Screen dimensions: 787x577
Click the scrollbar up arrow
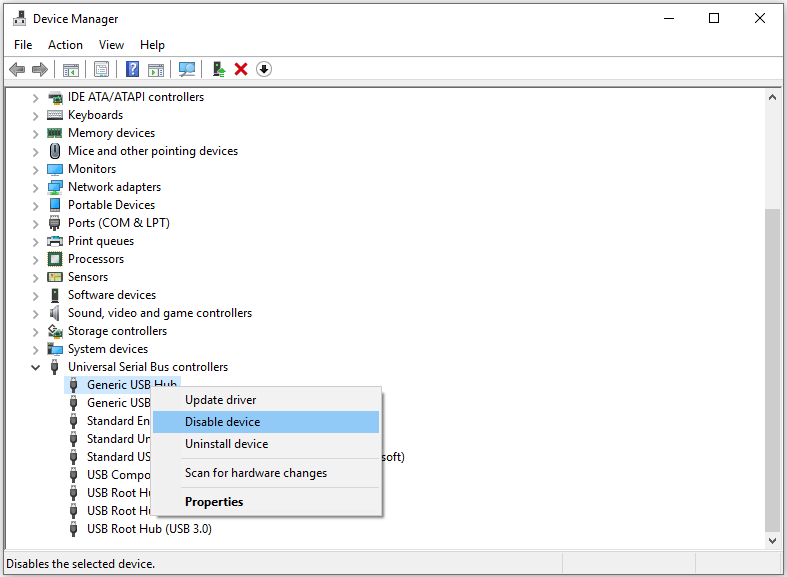772,97
